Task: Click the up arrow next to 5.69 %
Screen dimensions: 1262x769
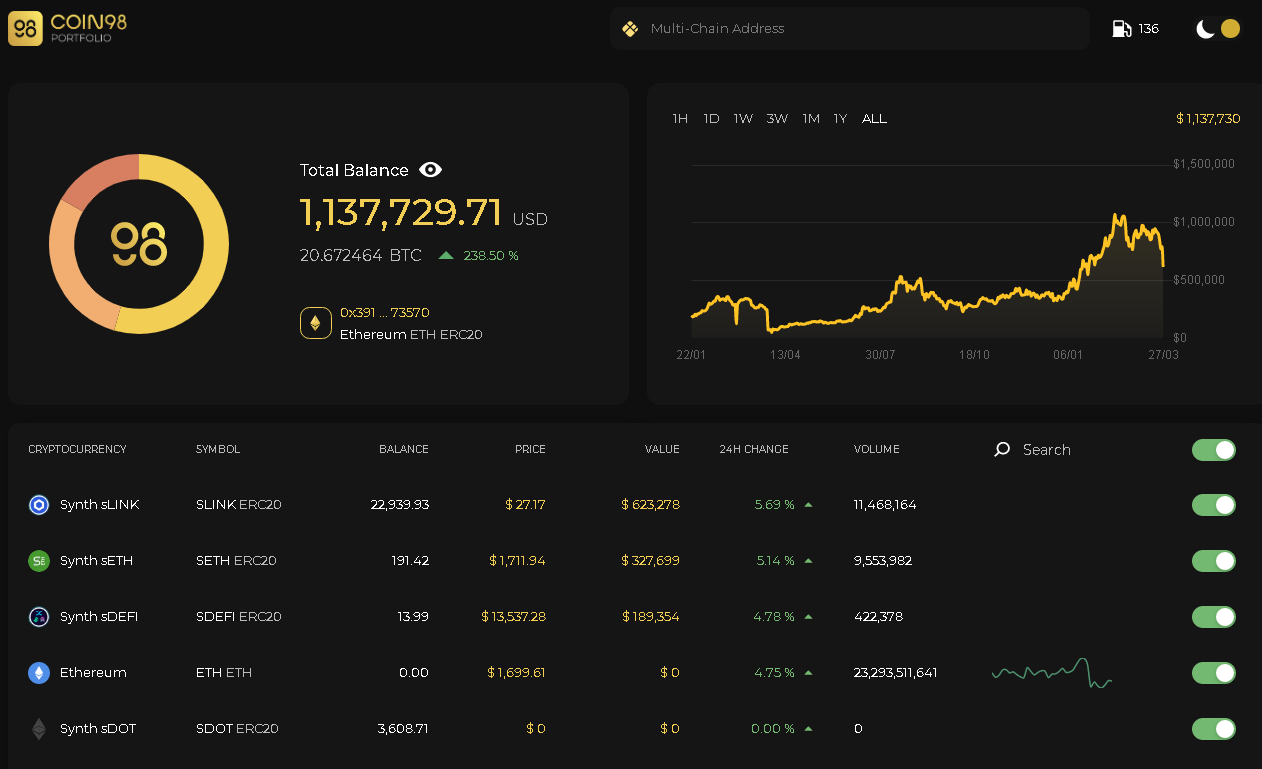Action: [x=808, y=505]
